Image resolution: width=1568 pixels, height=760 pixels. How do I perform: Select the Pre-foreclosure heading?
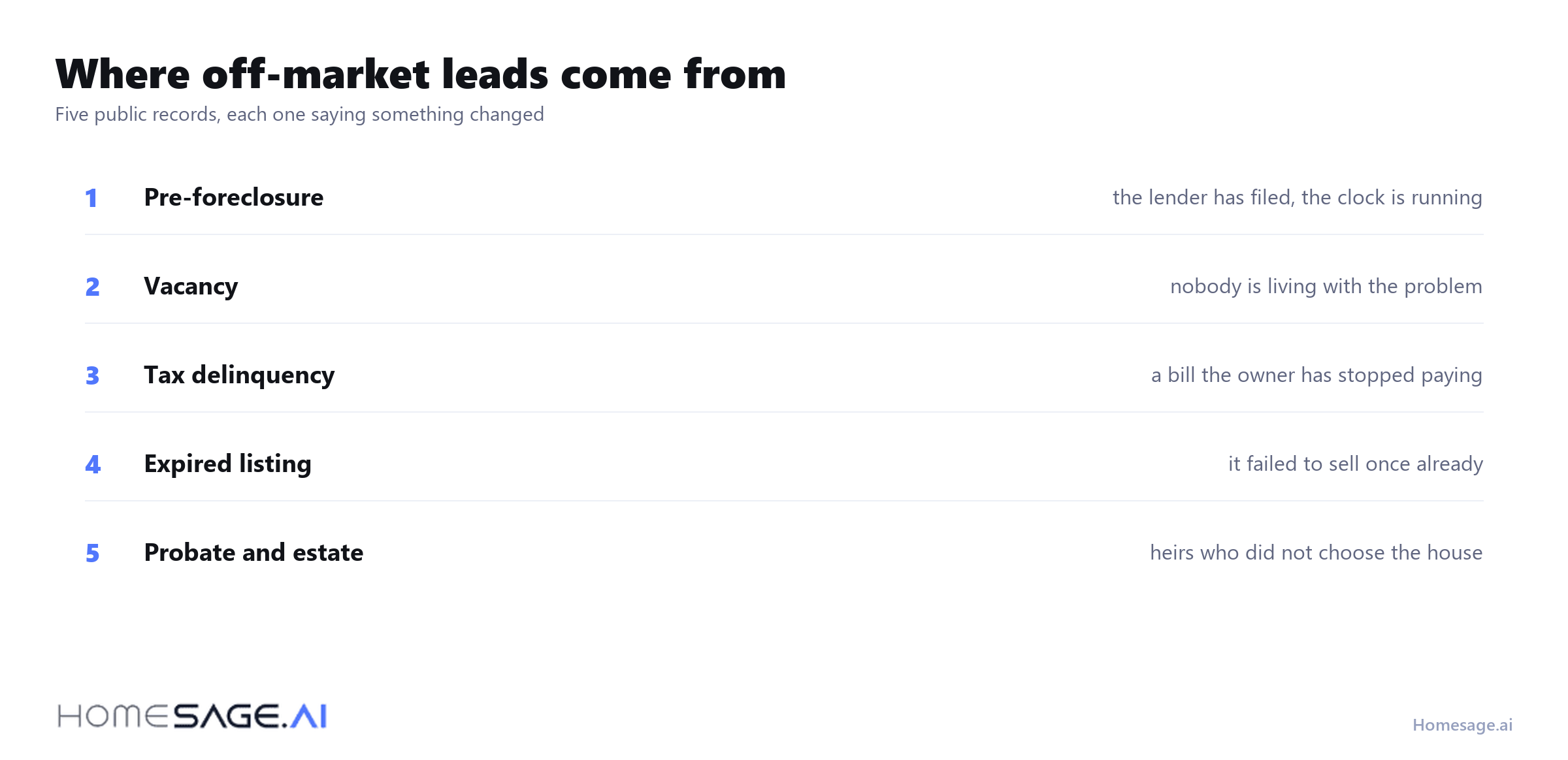(x=234, y=197)
